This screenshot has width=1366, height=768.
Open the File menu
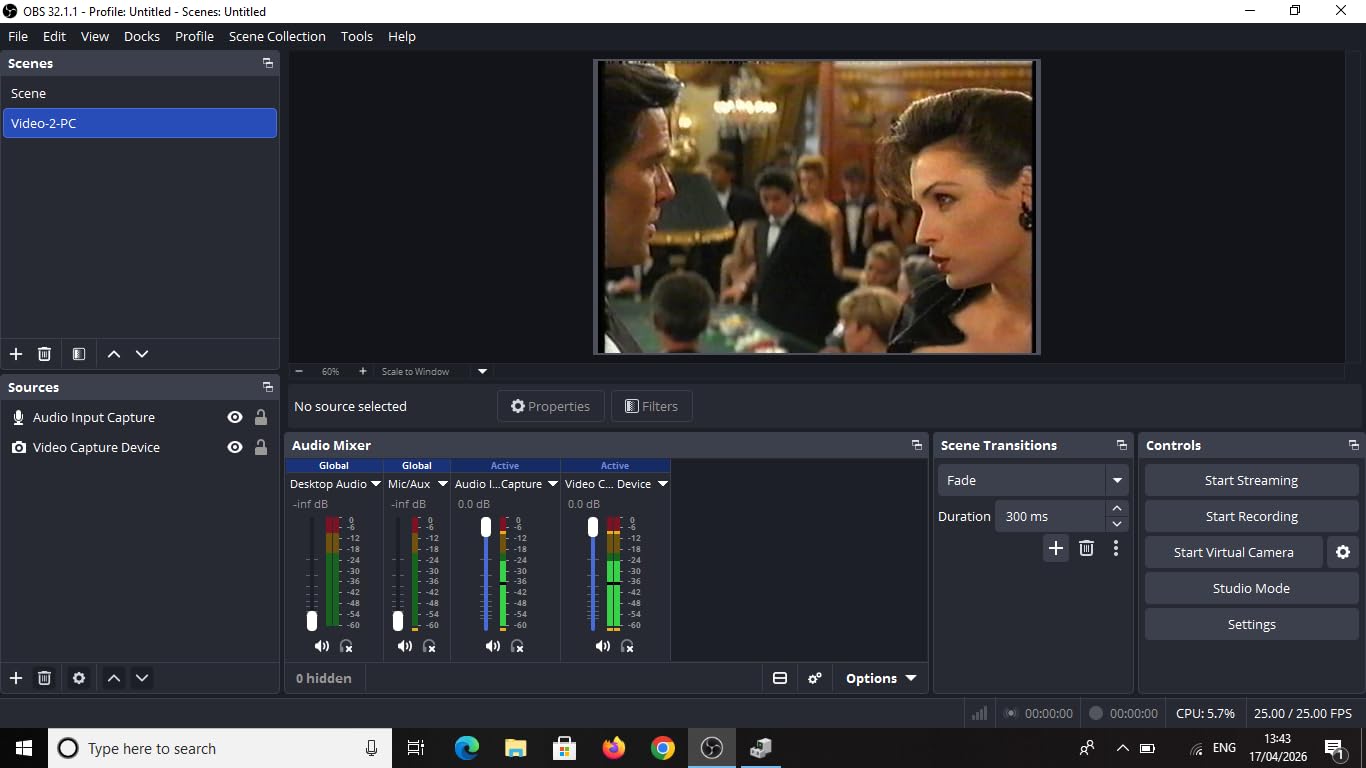(x=18, y=36)
